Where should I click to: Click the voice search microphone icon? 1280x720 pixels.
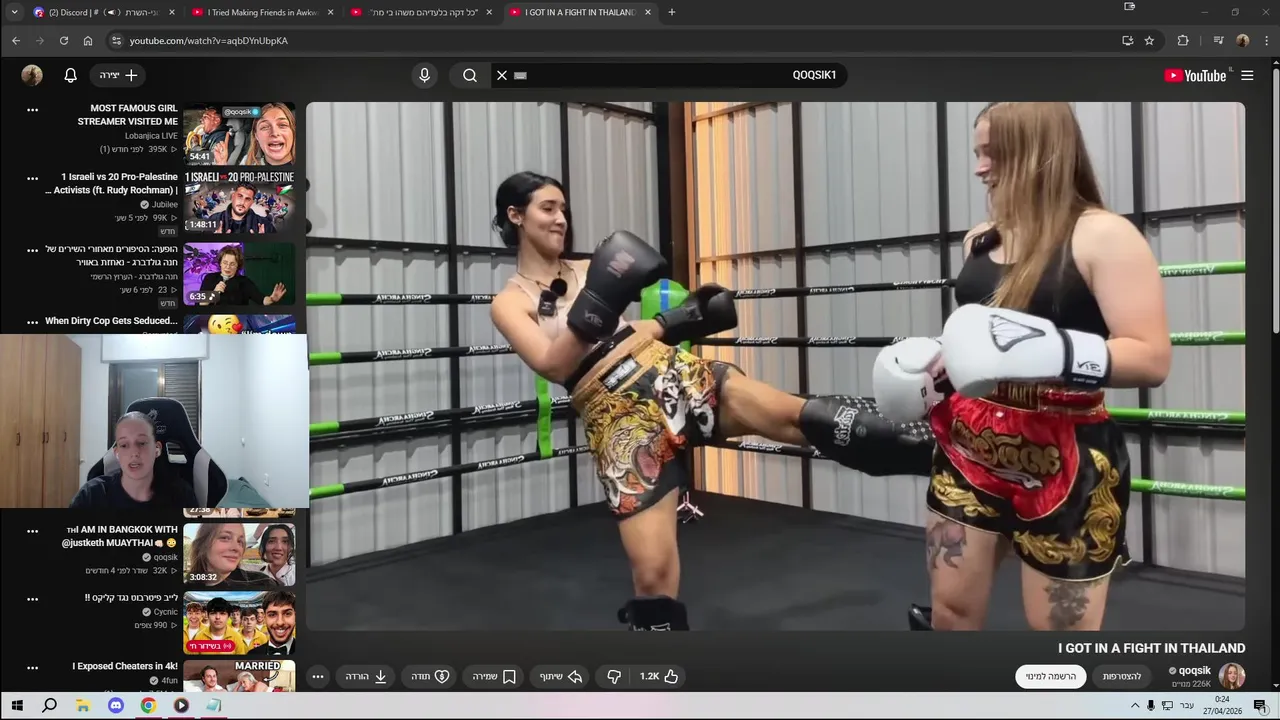click(424, 75)
